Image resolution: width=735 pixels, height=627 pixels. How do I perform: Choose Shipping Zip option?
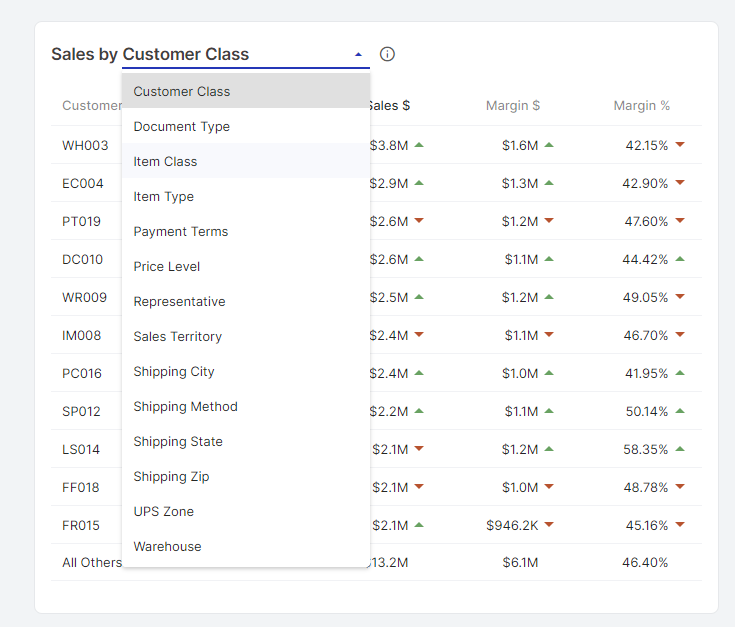tap(172, 476)
